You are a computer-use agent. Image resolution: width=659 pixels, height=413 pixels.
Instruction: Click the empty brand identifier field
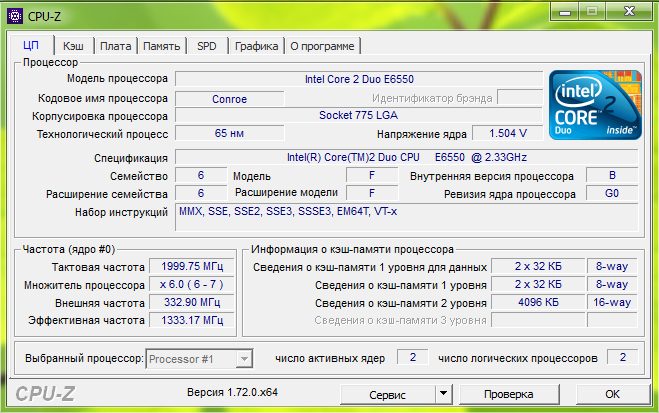(520, 97)
